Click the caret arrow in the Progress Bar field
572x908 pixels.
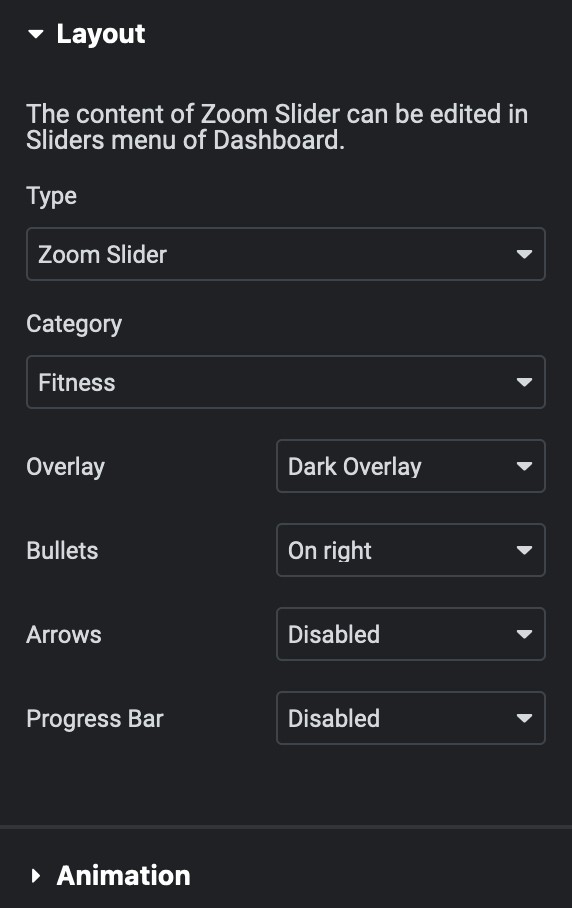[525, 718]
